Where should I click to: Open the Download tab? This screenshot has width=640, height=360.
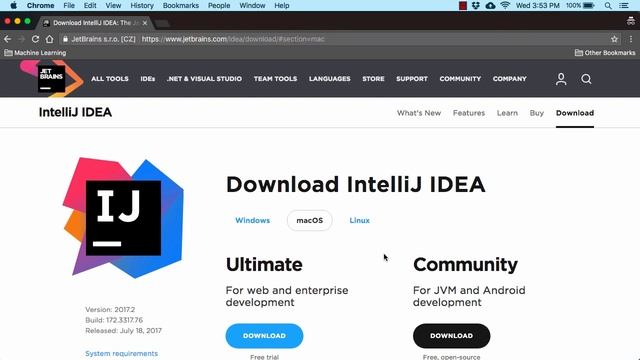point(575,113)
